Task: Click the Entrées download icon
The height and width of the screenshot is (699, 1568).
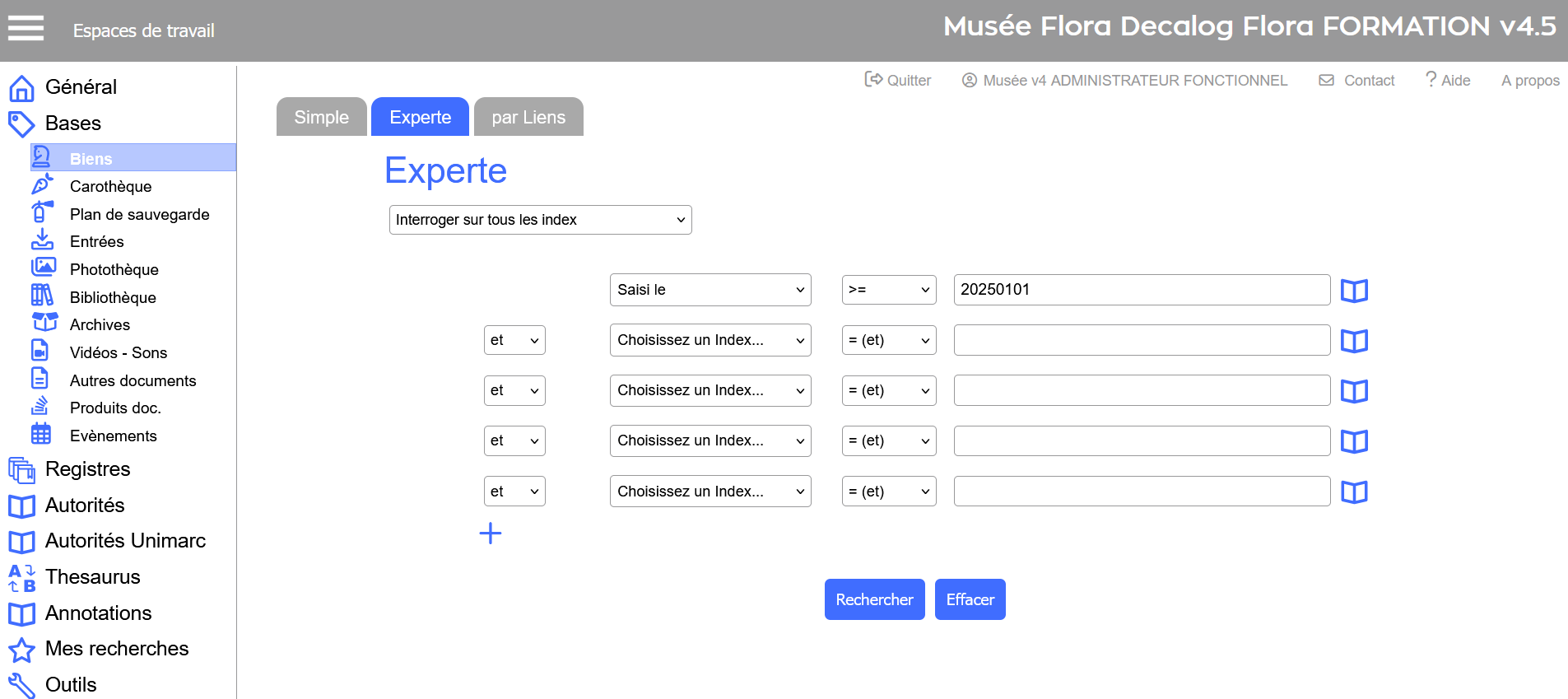Action: point(42,240)
